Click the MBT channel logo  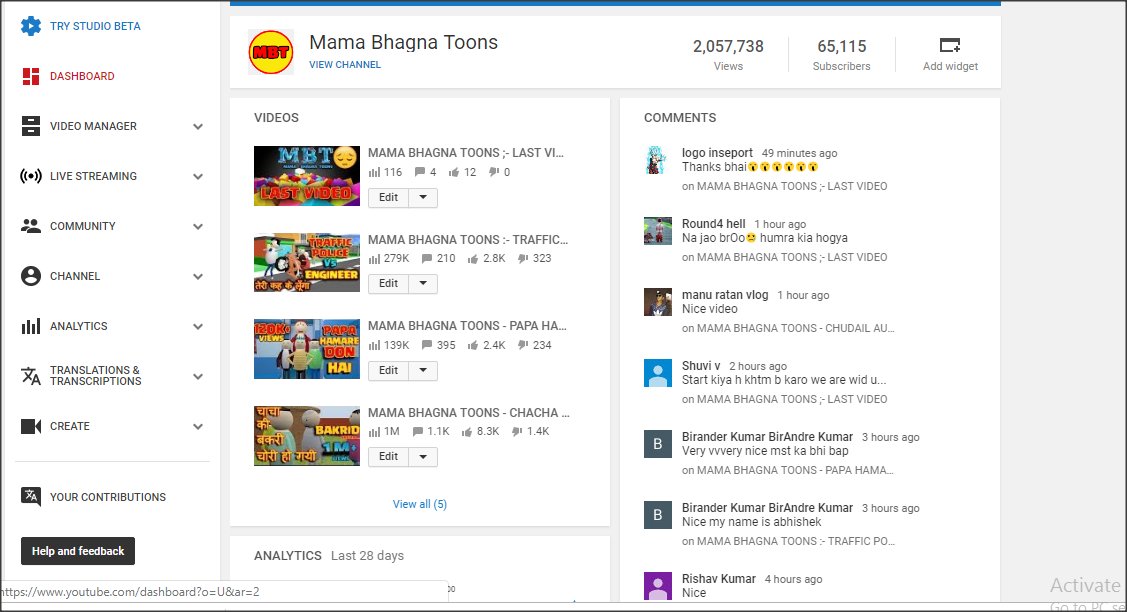tap(271, 52)
